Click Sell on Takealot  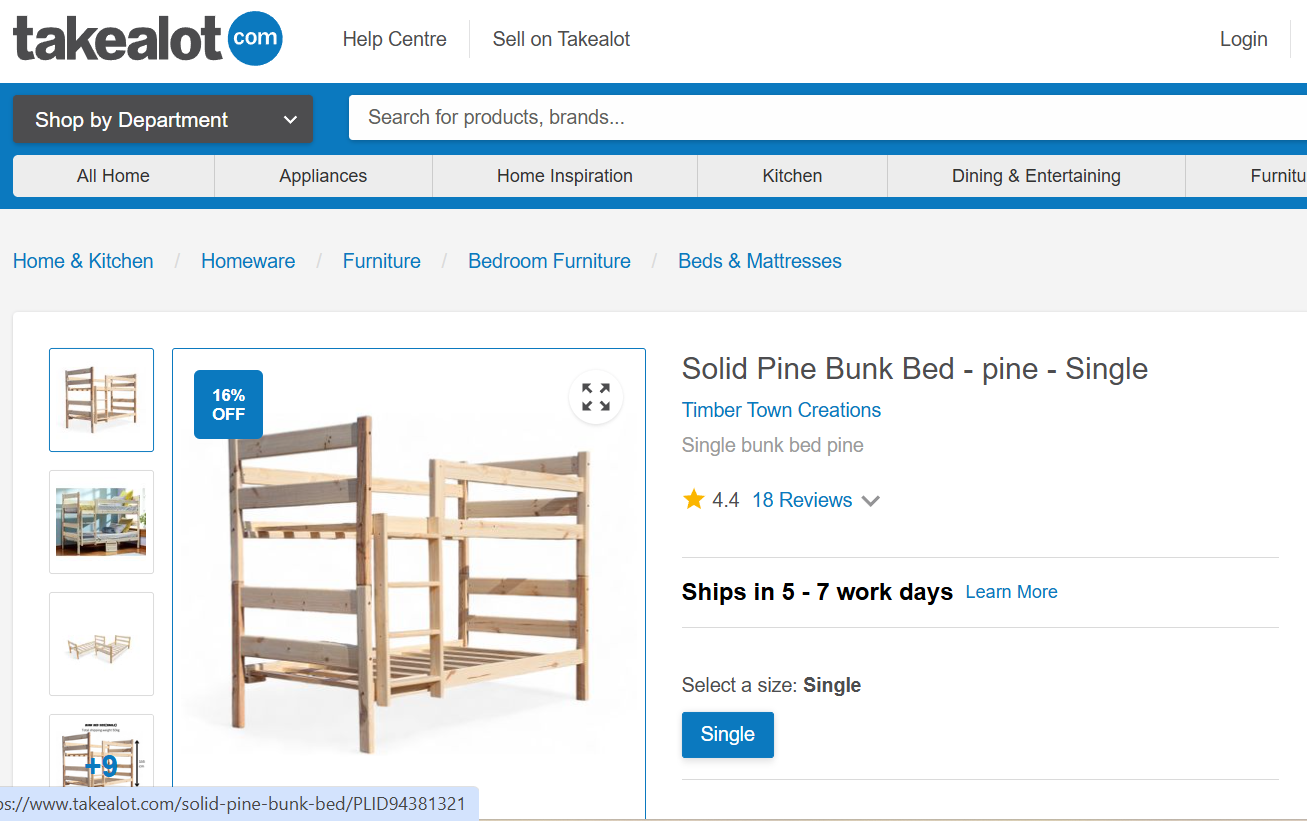(x=561, y=39)
